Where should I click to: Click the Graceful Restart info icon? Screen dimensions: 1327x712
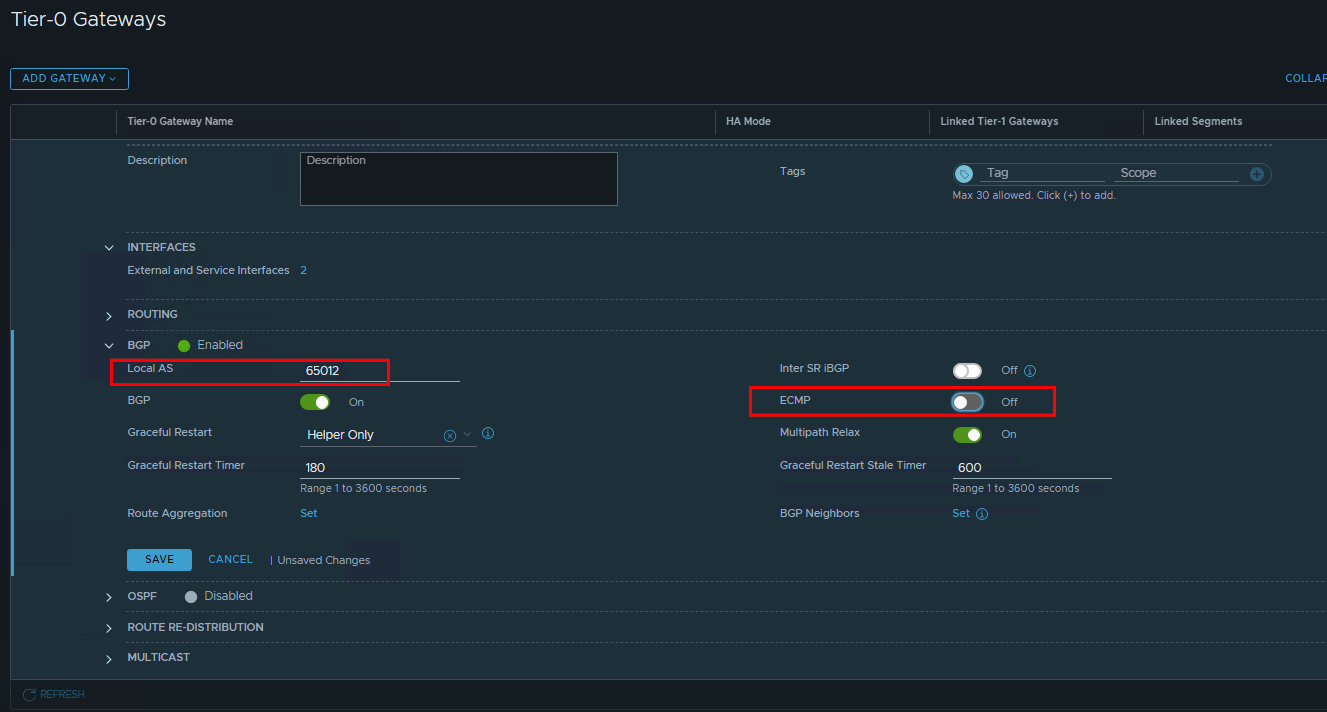(488, 434)
